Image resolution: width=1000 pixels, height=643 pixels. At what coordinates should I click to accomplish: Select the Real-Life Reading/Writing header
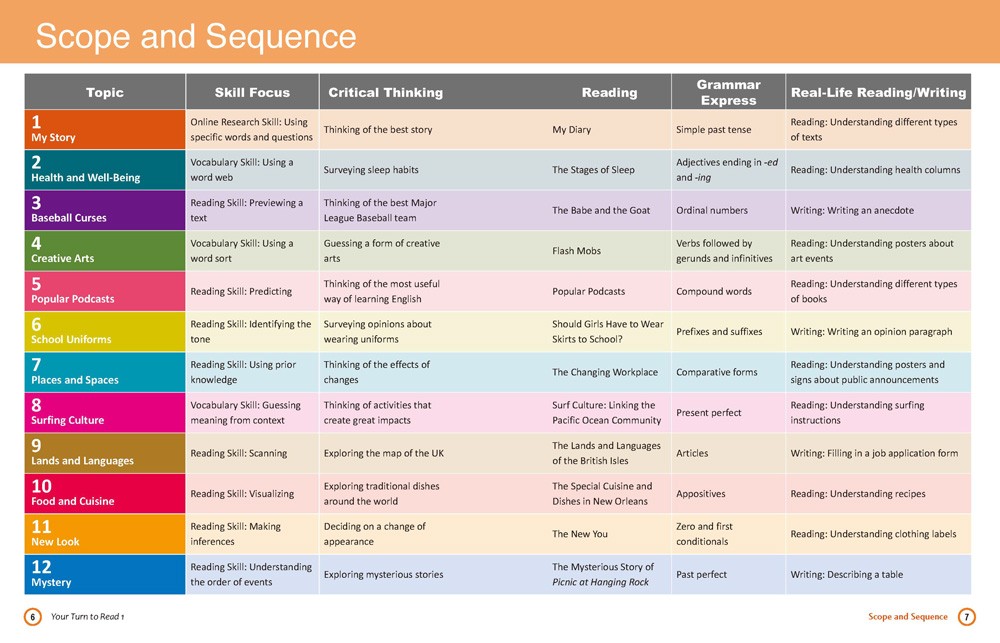coord(878,92)
